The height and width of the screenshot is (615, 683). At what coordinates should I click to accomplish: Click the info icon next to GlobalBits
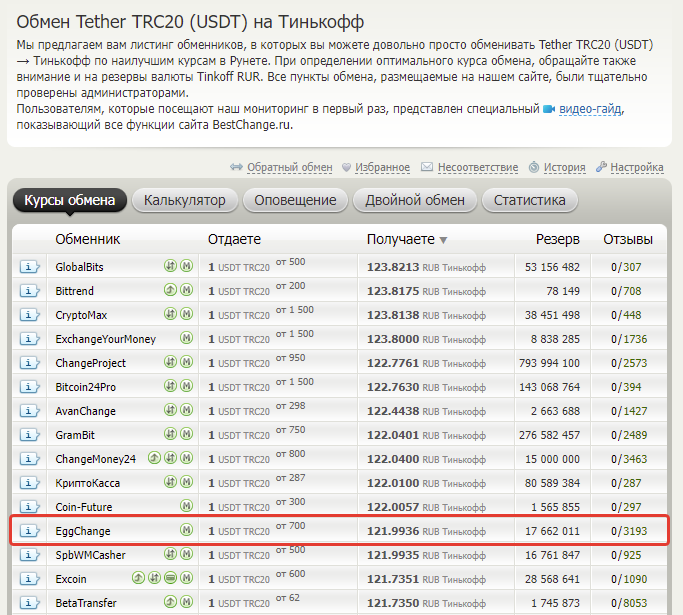click(29, 267)
